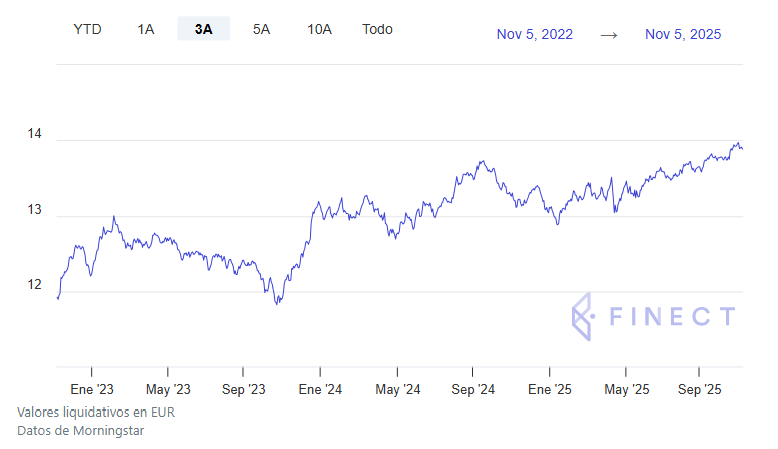Screen dimensions: 778x449
Task: Open the end date Nov 5, 2025
Action: 683,34
